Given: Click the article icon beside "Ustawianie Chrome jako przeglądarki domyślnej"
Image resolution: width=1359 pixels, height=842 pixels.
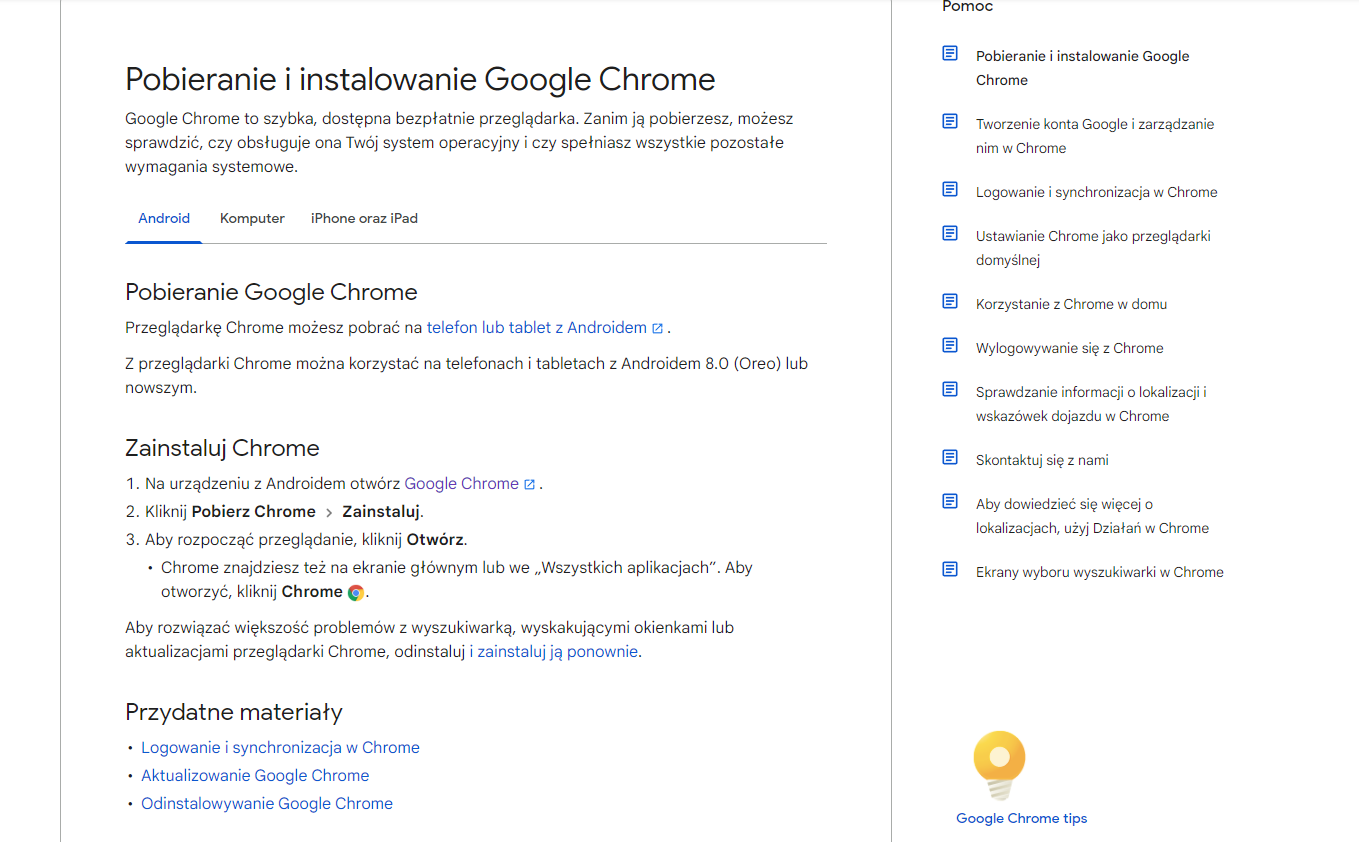Looking at the screenshot, I should click(950, 233).
